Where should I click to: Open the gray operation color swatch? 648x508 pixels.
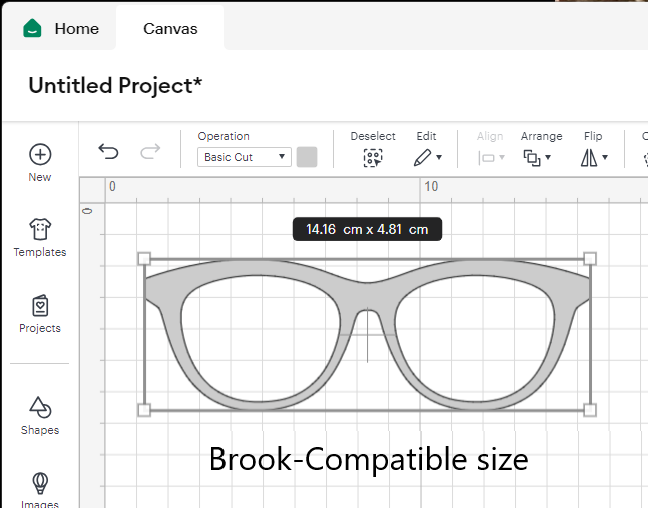point(307,157)
